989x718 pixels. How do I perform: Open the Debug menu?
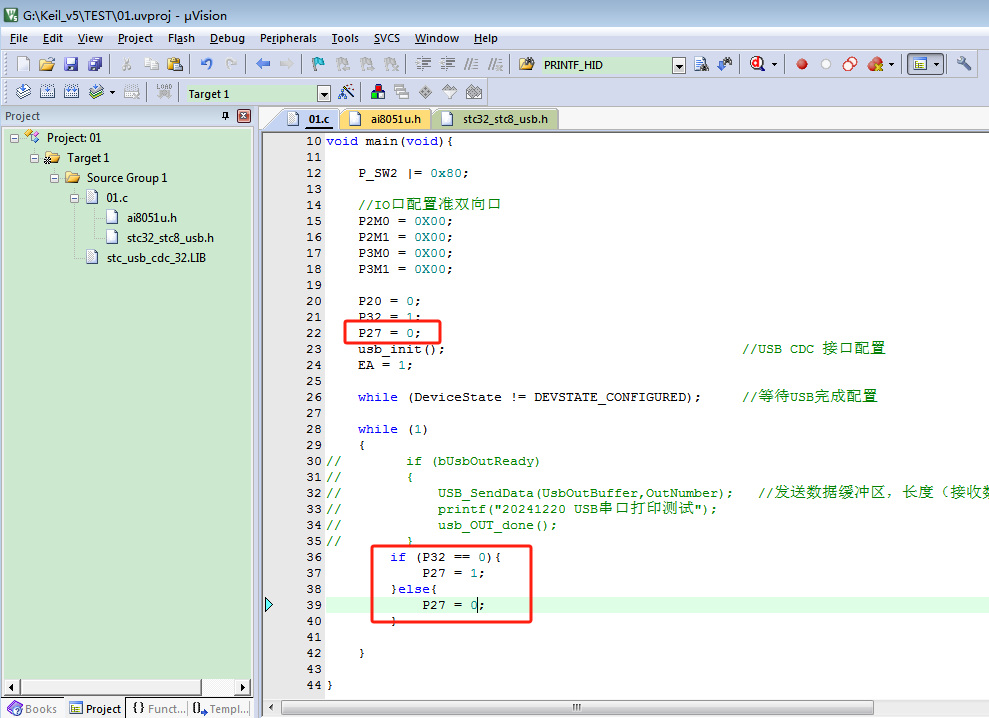click(x=227, y=38)
